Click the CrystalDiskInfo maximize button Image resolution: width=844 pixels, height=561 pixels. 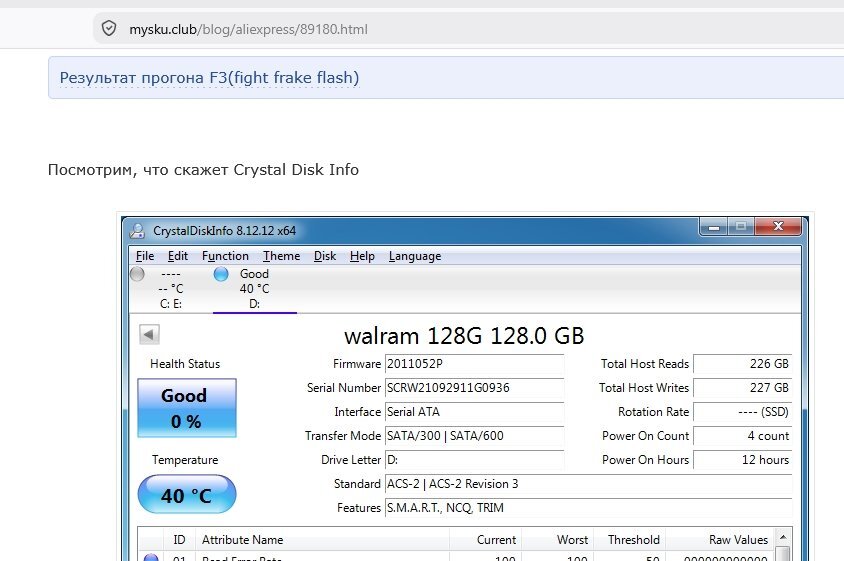[741, 227]
